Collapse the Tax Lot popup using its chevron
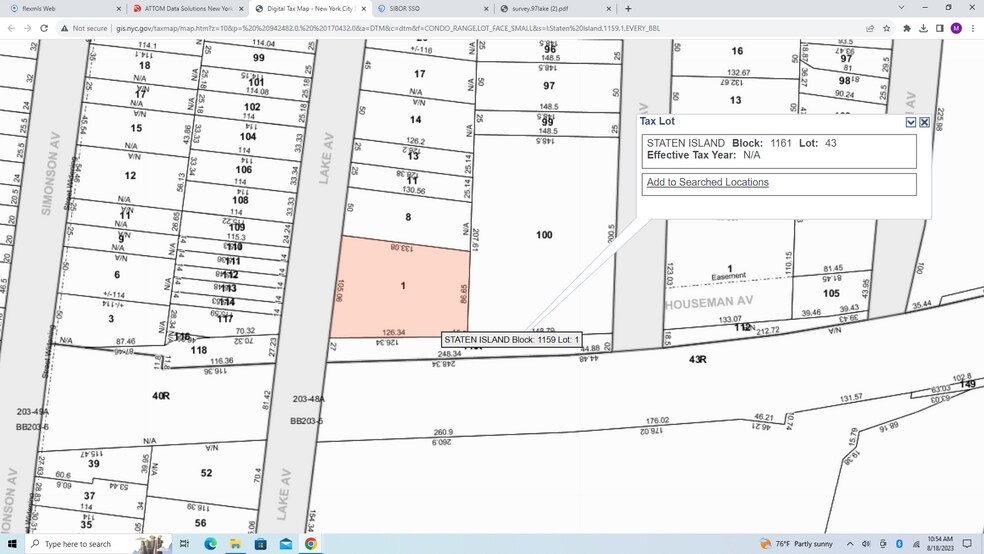The width and height of the screenshot is (984, 554). (x=910, y=122)
